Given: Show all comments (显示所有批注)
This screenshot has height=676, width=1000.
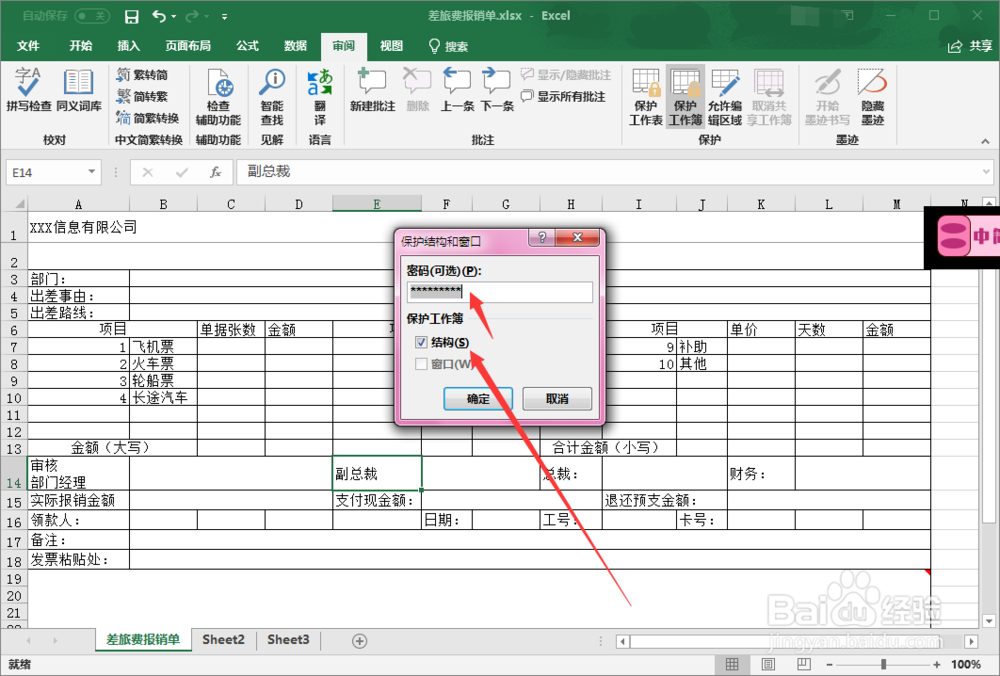Looking at the screenshot, I should (x=563, y=96).
